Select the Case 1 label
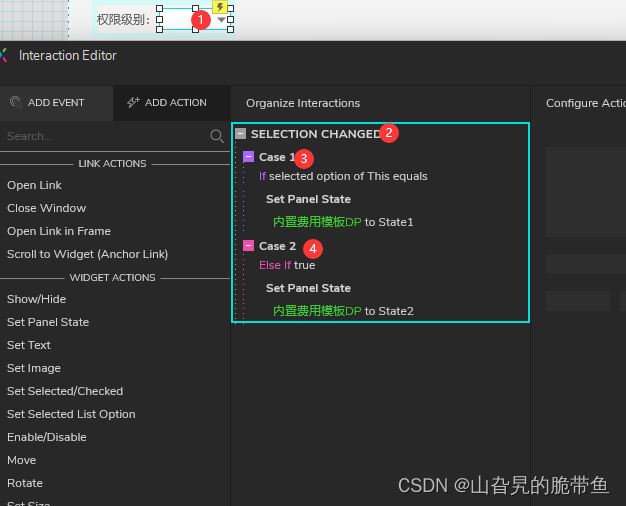 pyautogui.click(x=277, y=157)
